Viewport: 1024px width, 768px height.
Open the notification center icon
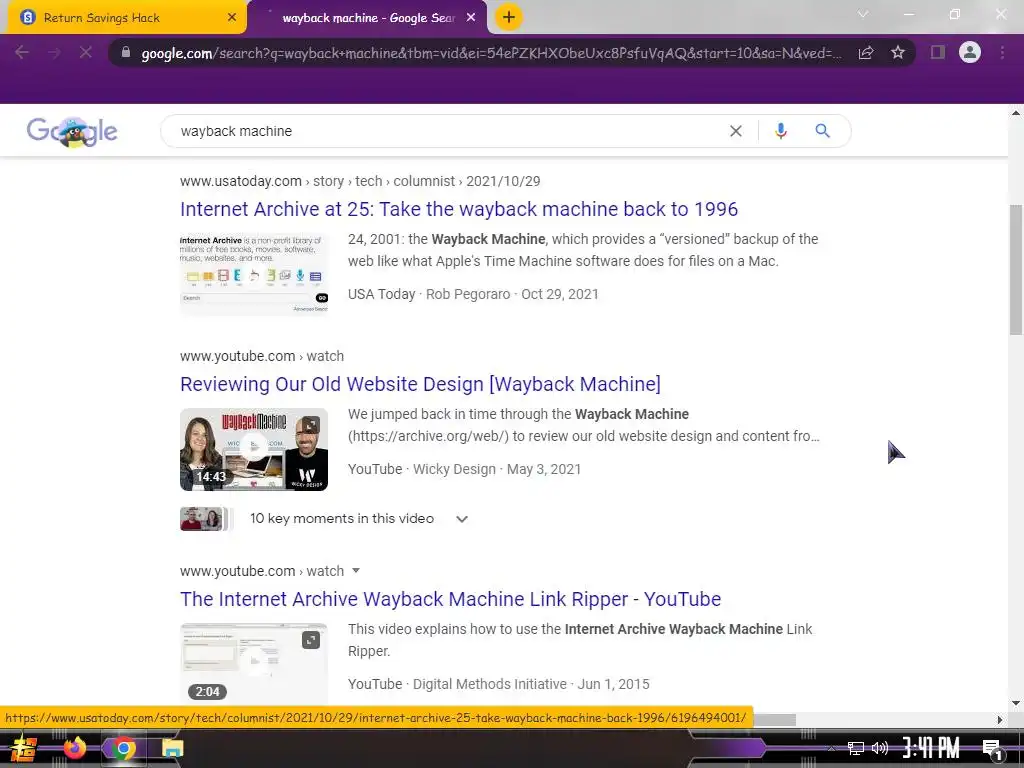point(992,750)
